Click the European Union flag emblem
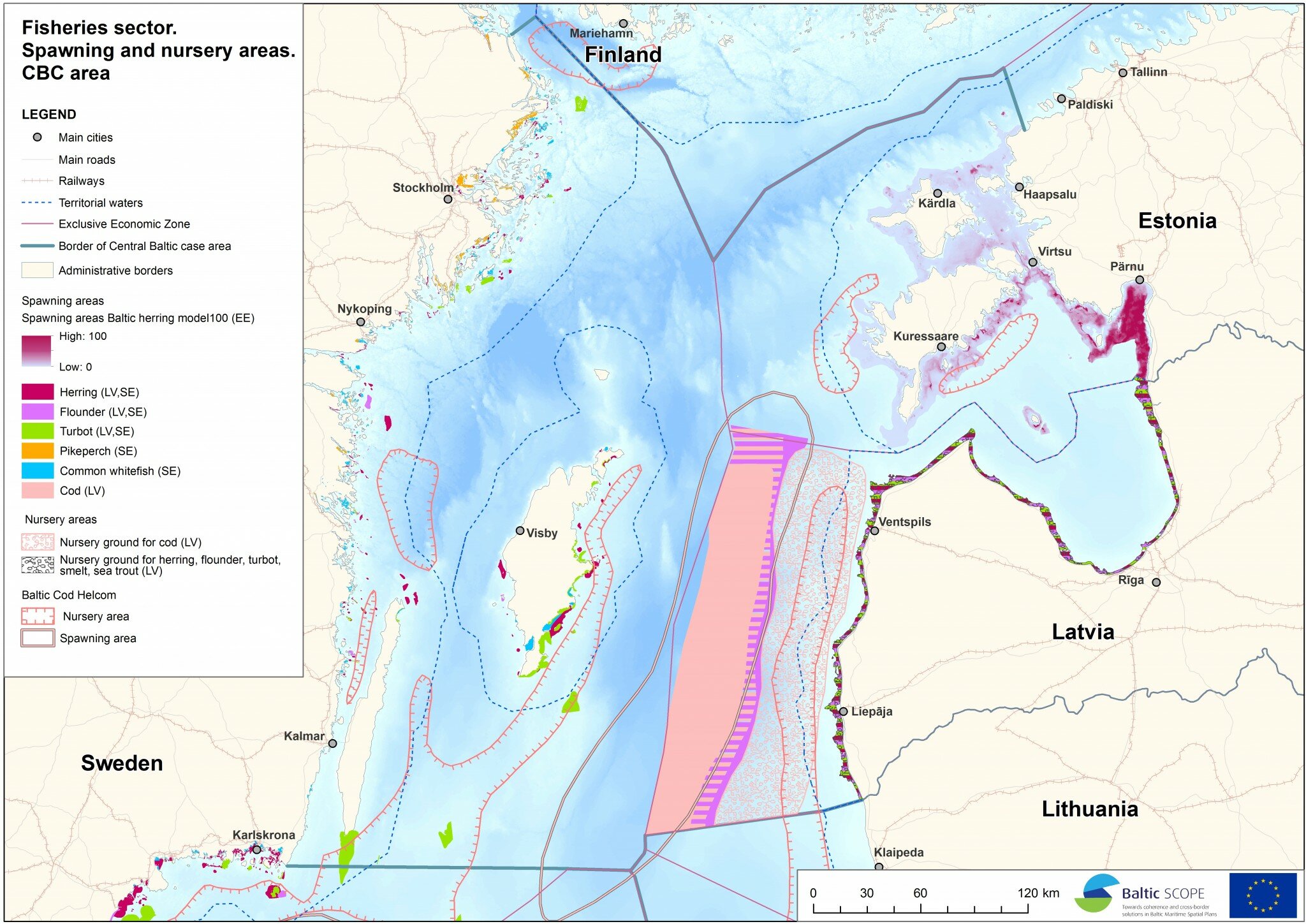 tap(1263, 895)
